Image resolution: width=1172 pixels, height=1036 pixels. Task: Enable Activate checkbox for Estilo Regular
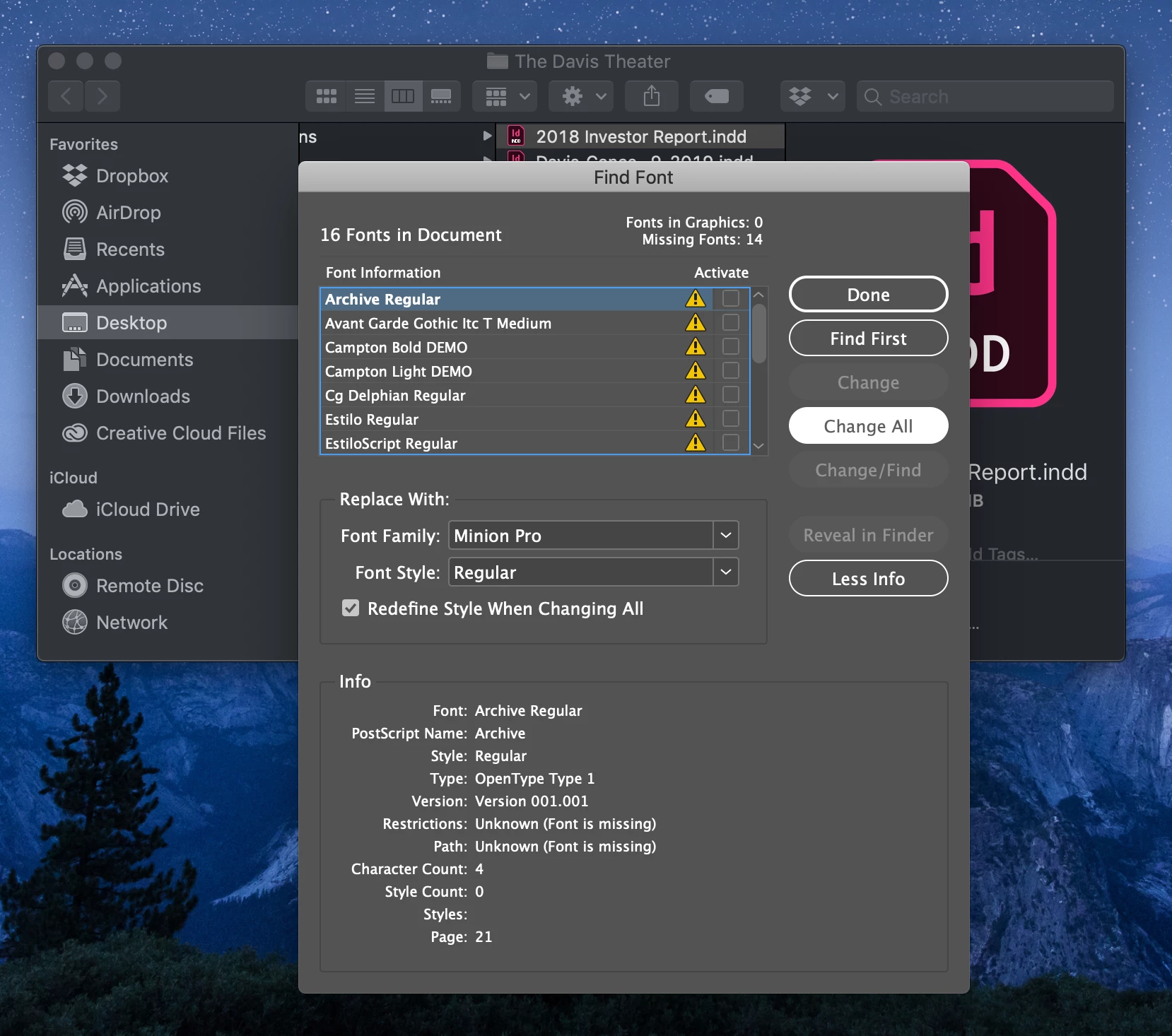click(731, 418)
